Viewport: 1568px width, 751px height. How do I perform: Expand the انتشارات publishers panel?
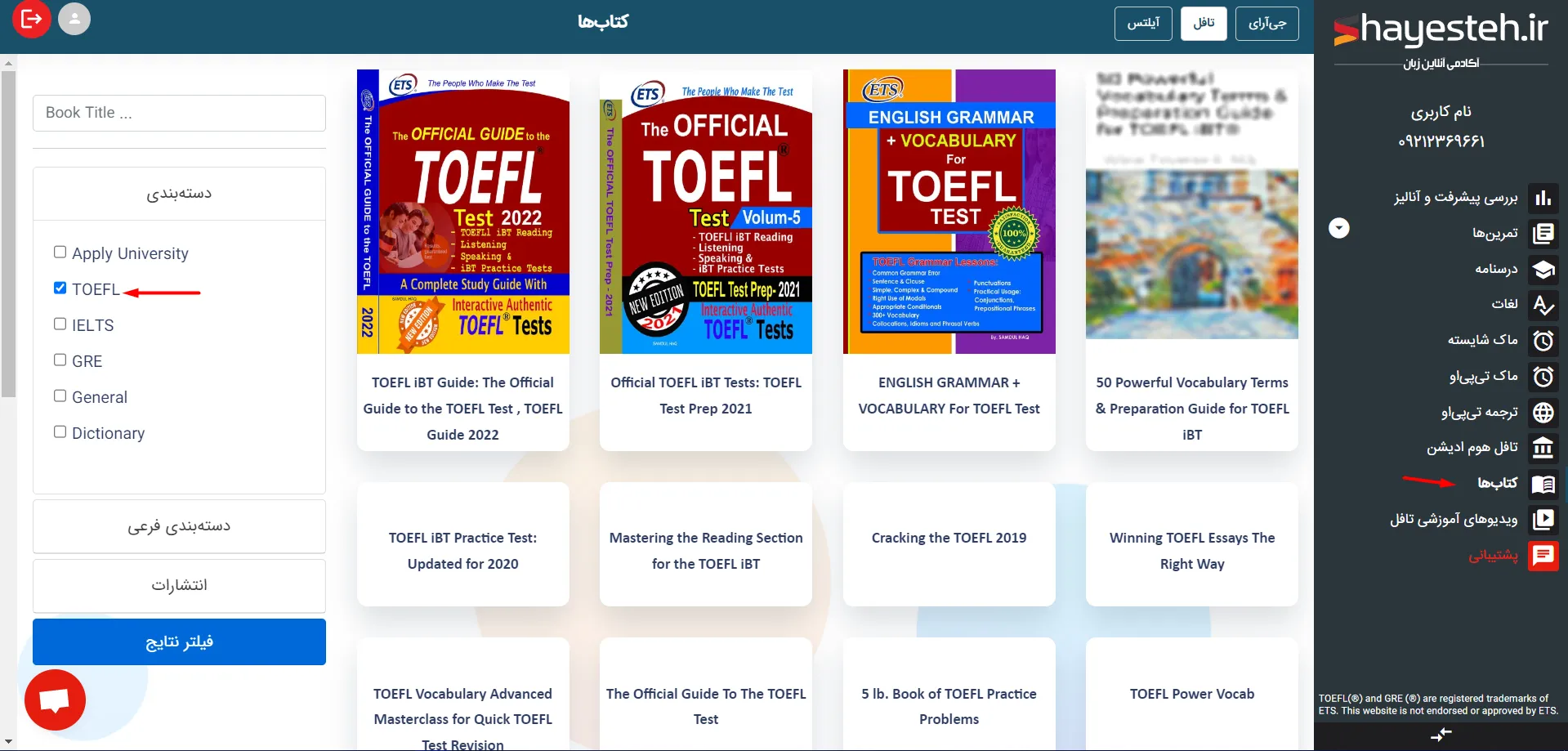pos(179,586)
